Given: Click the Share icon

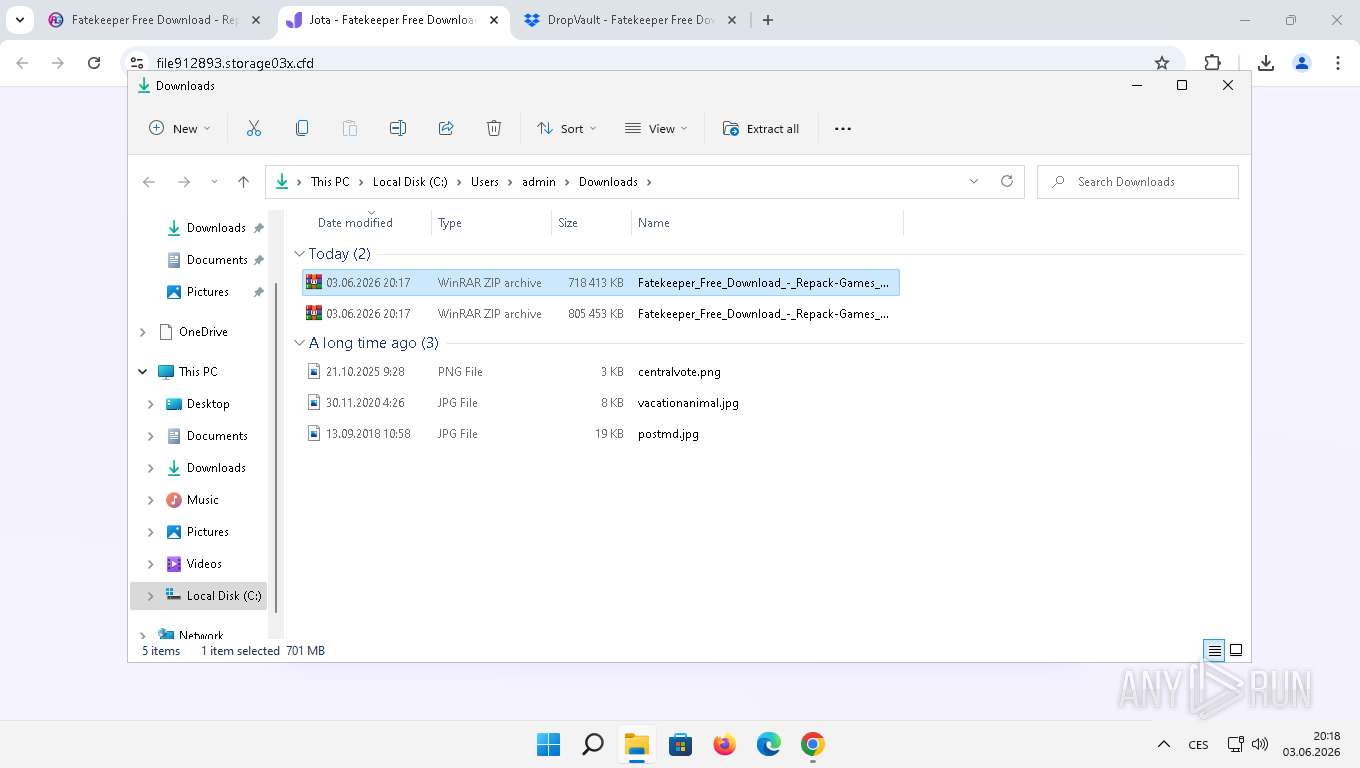Looking at the screenshot, I should tap(446, 128).
